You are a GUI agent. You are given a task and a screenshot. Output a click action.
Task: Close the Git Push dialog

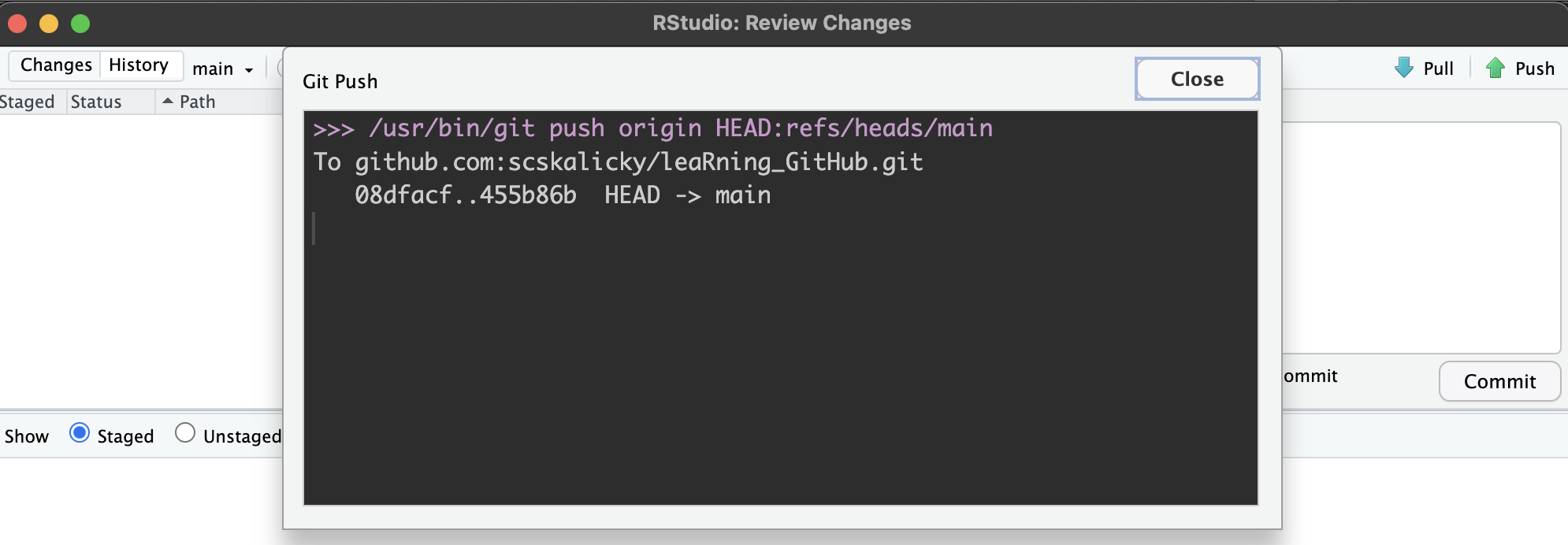[1197, 79]
